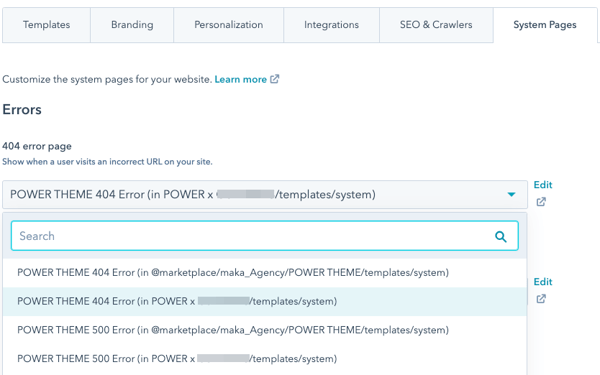Open the Templates tab
Image resolution: width=600 pixels, height=375 pixels.
pyautogui.click(x=46, y=25)
